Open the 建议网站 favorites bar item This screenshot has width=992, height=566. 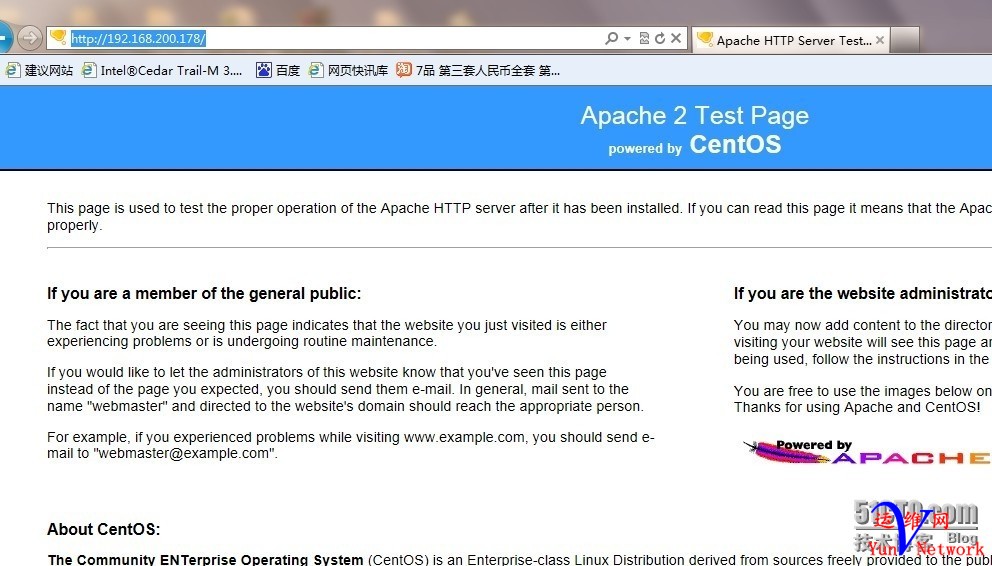click(x=39, y=70)
